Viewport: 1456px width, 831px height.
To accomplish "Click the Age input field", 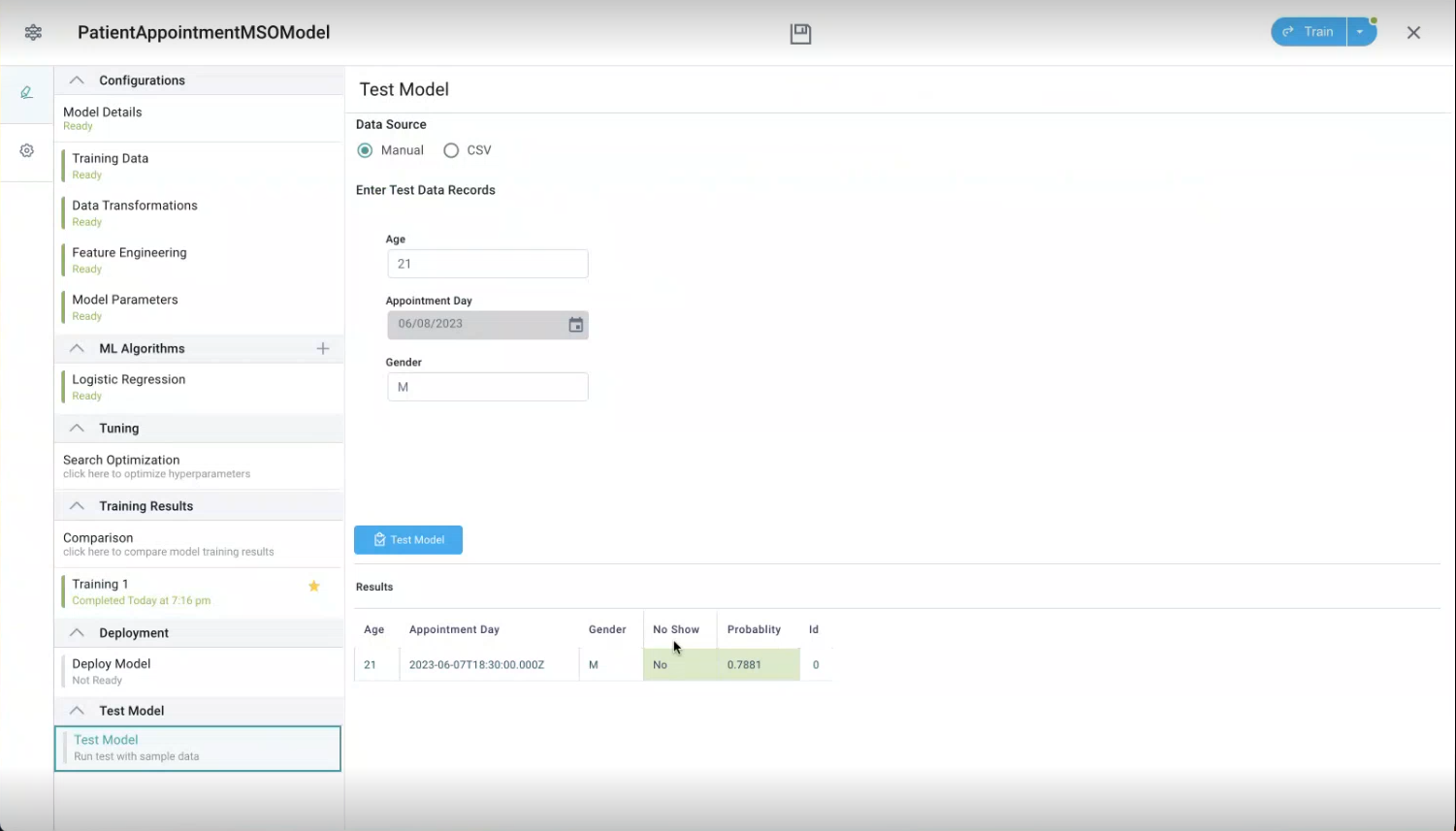I will coord(487,264).
